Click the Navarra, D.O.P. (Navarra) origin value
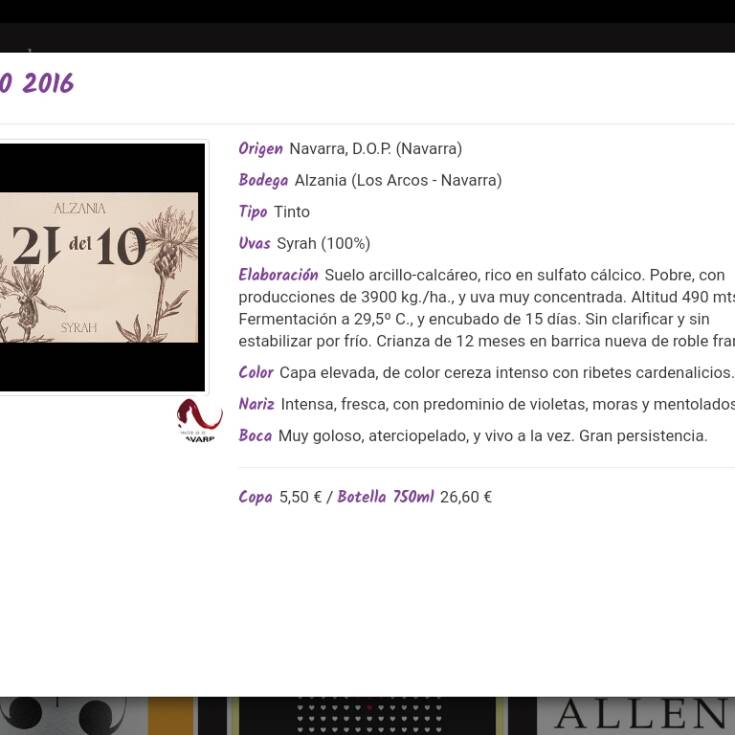 pos(375,149)
